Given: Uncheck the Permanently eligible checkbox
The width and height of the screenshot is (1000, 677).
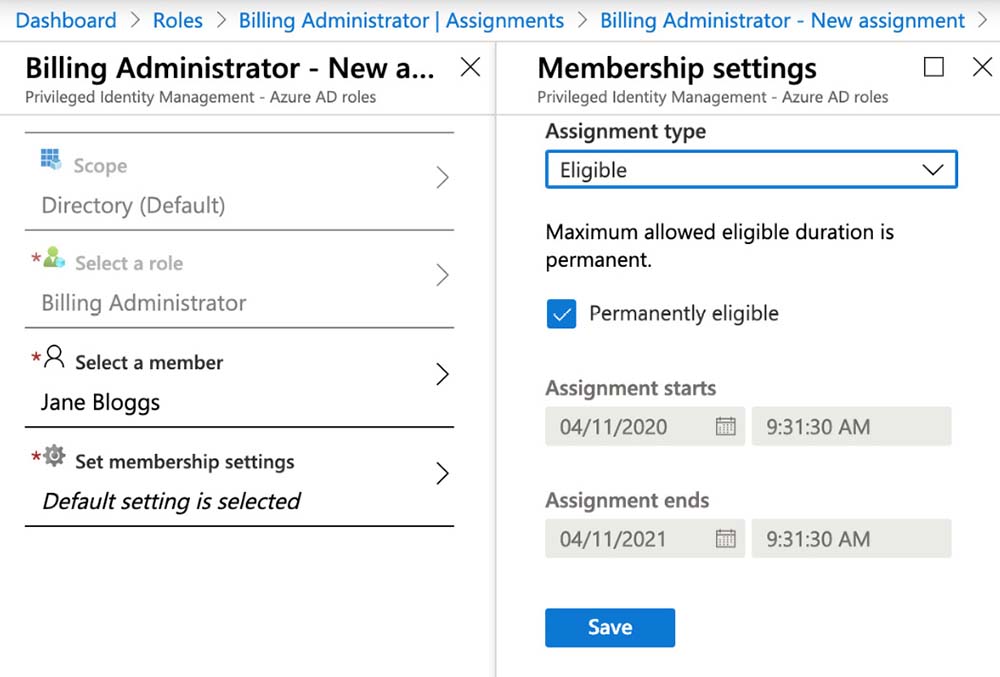Looking at the screenshot, I should click(561, 314).
